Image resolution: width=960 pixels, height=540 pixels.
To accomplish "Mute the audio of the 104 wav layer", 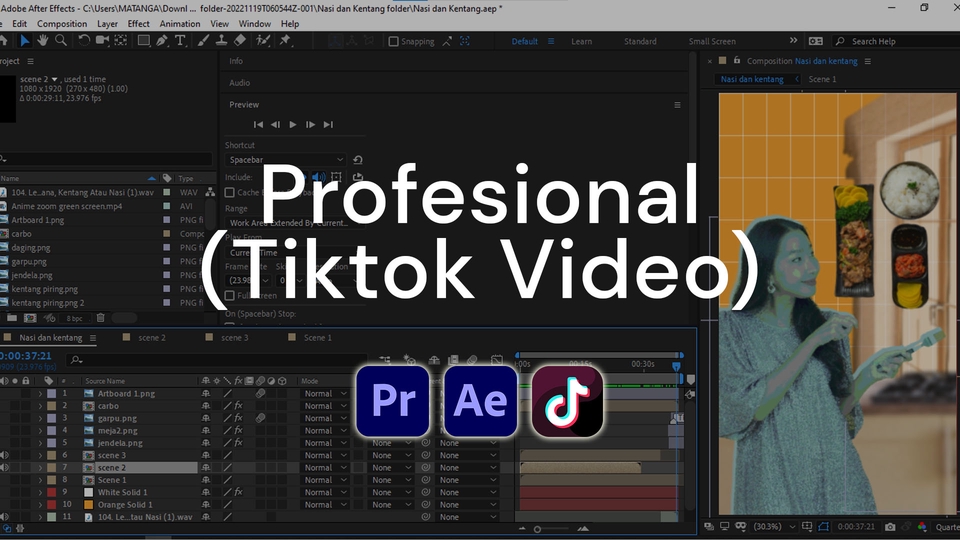I will (x=4, y=517).
